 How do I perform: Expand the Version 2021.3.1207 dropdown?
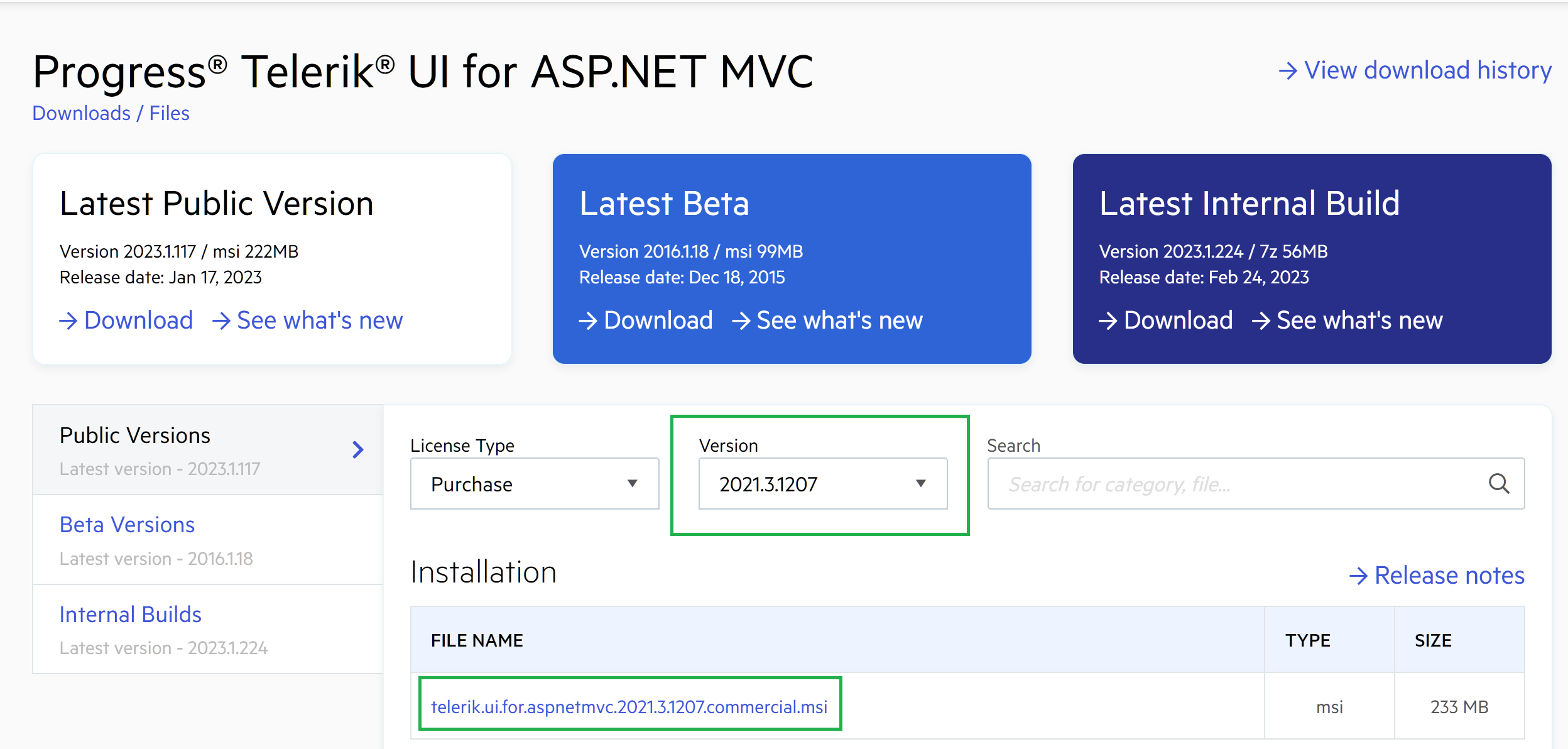[920, 483]
